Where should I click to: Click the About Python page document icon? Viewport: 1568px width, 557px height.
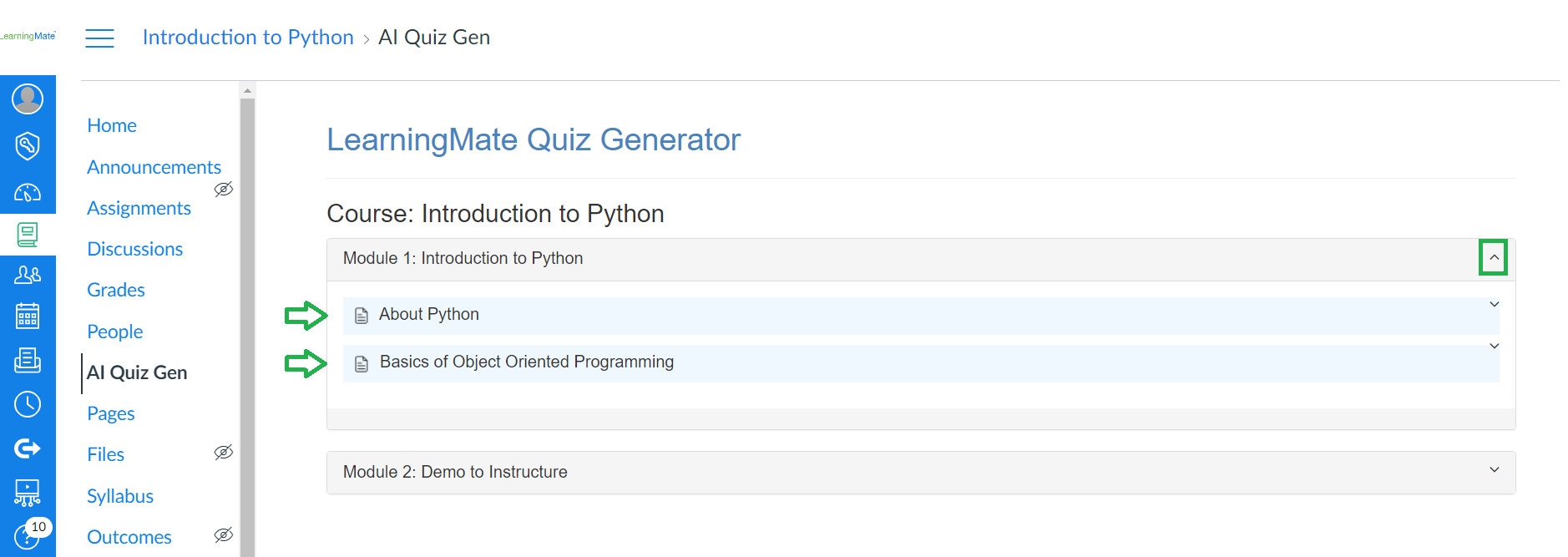pos(362,316)
